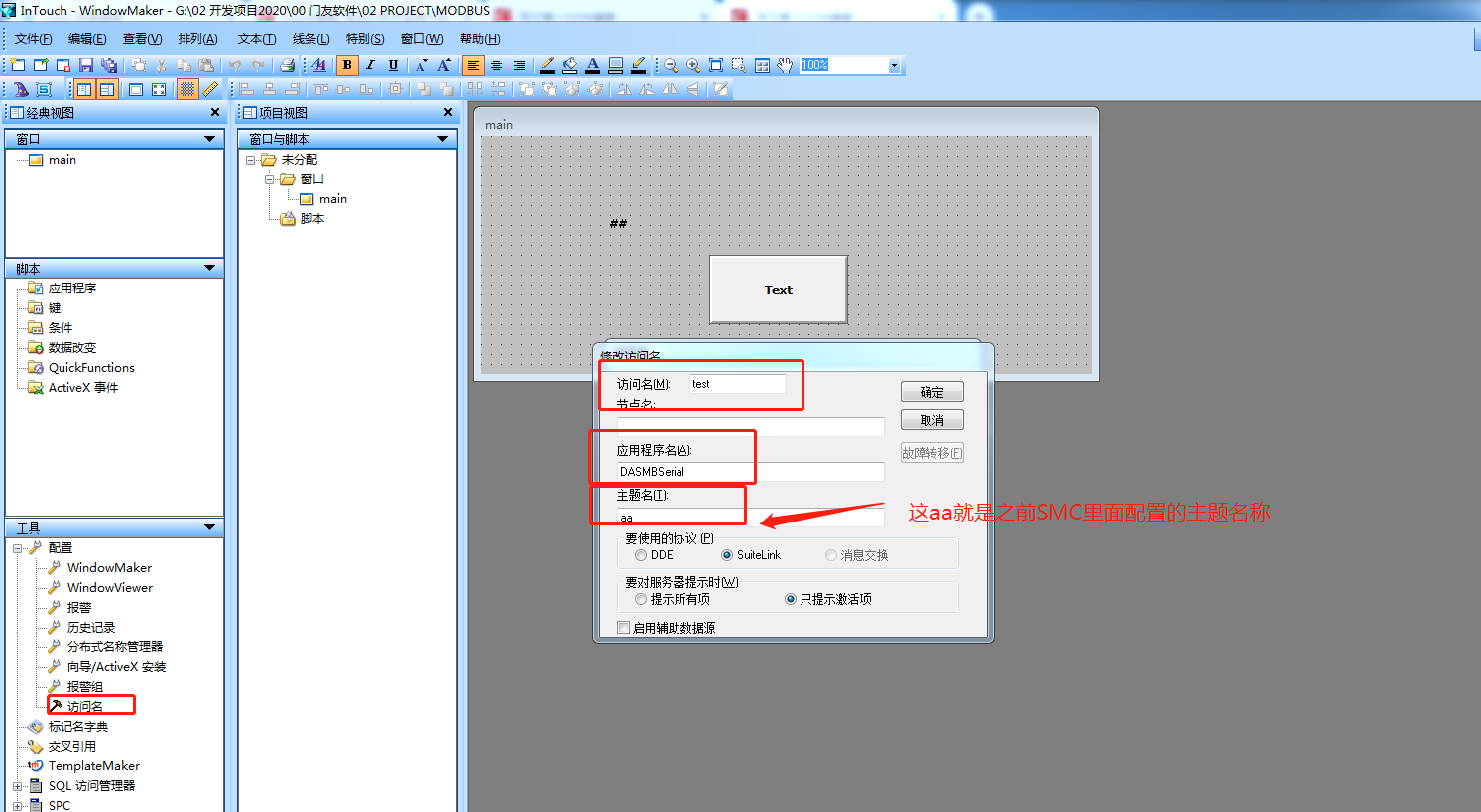Activate the Zoom In magnifier tool

pyautogui.click(x=694, y=63)
